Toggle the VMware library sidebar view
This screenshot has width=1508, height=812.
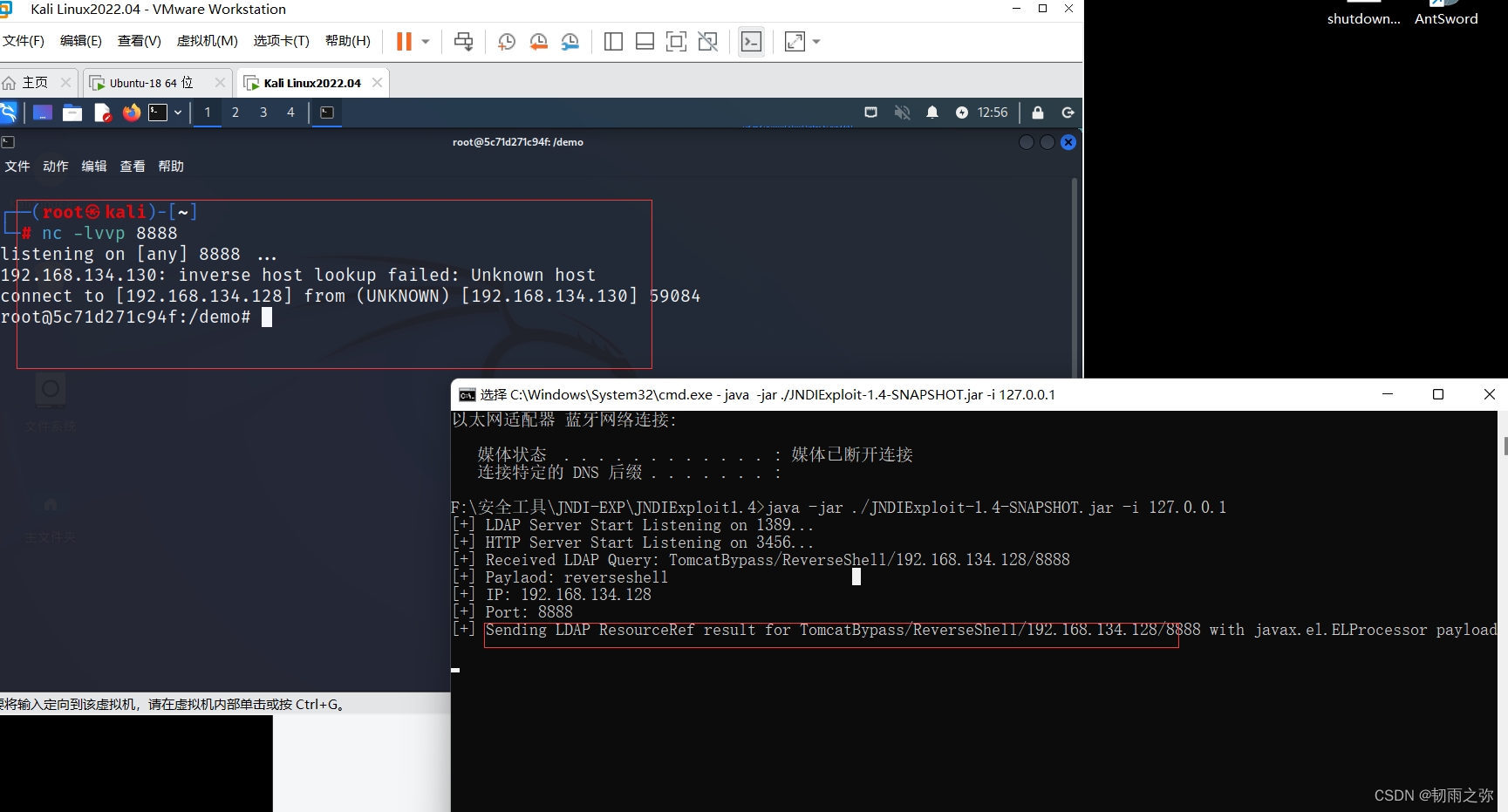coord(613,41)
